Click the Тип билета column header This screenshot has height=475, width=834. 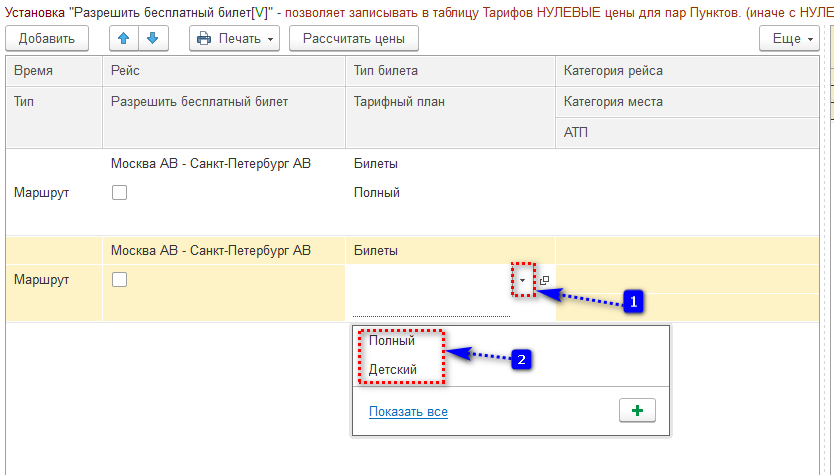click(x=386, y=71)
